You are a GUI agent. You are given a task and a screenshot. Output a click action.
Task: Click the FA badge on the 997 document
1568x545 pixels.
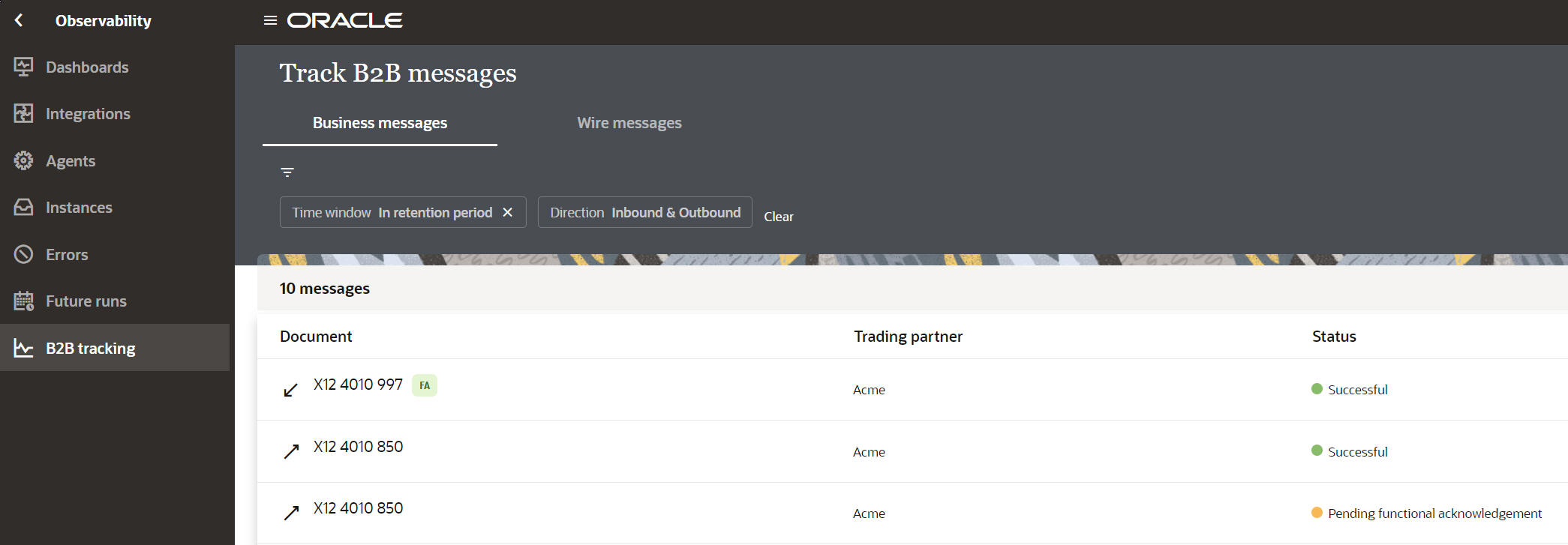point(425,385)
